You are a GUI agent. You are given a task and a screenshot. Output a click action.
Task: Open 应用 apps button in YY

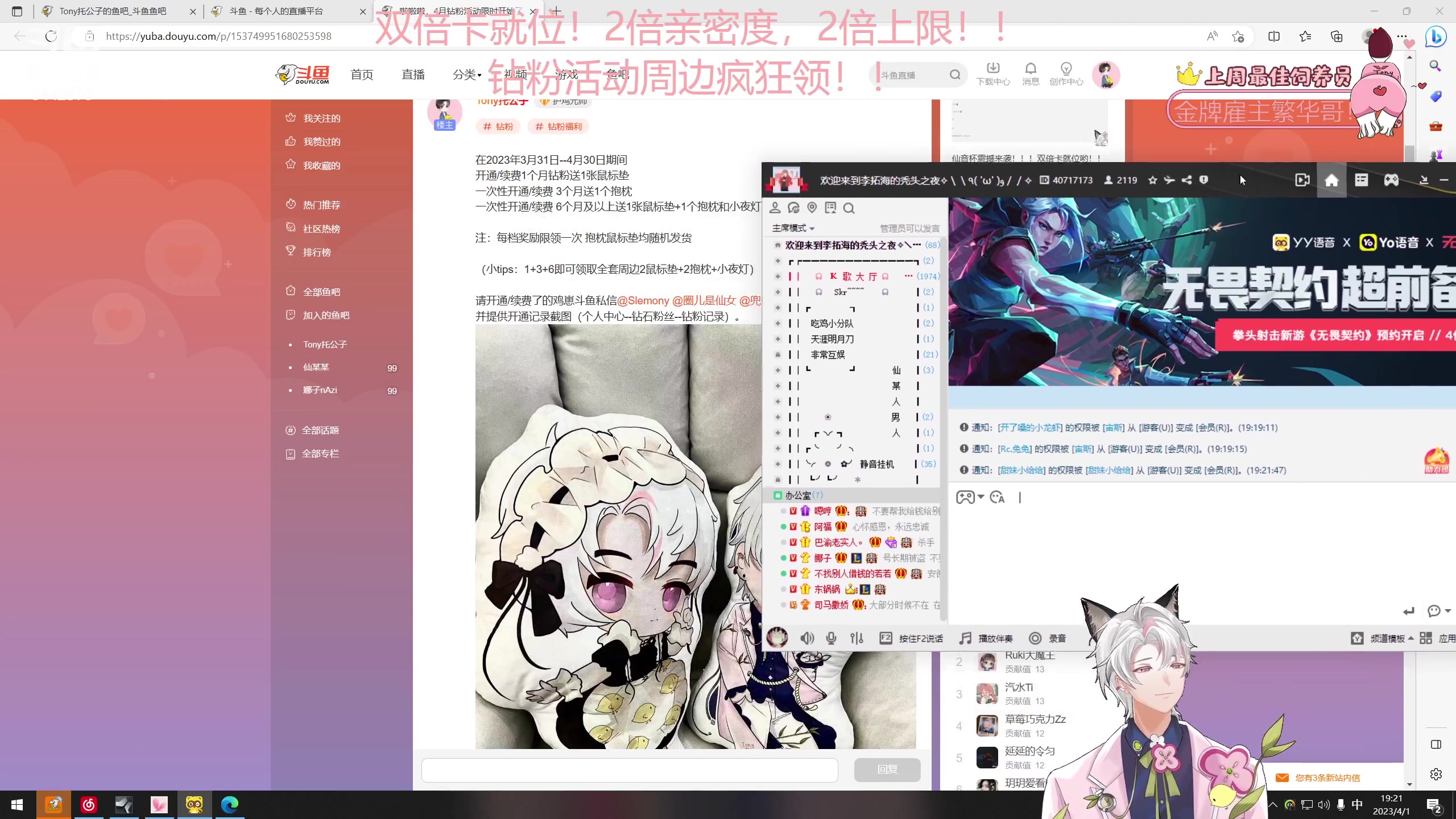[1438, 638]
